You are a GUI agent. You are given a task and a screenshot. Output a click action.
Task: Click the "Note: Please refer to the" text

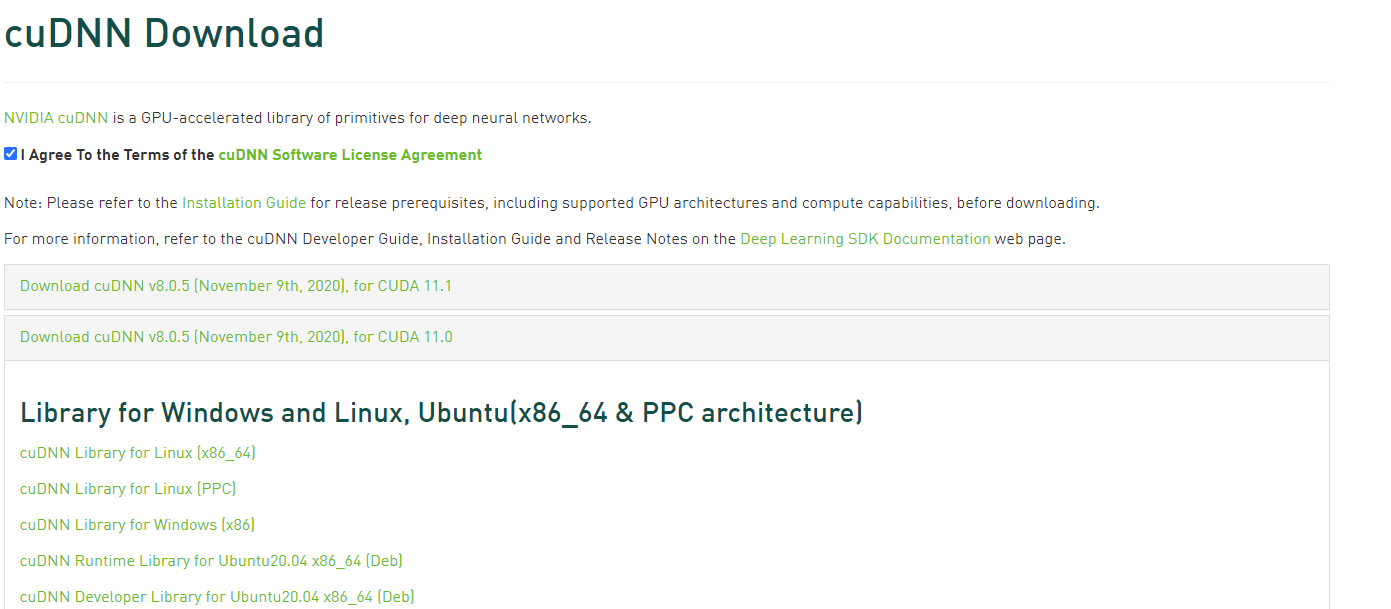tap(90, 203)
